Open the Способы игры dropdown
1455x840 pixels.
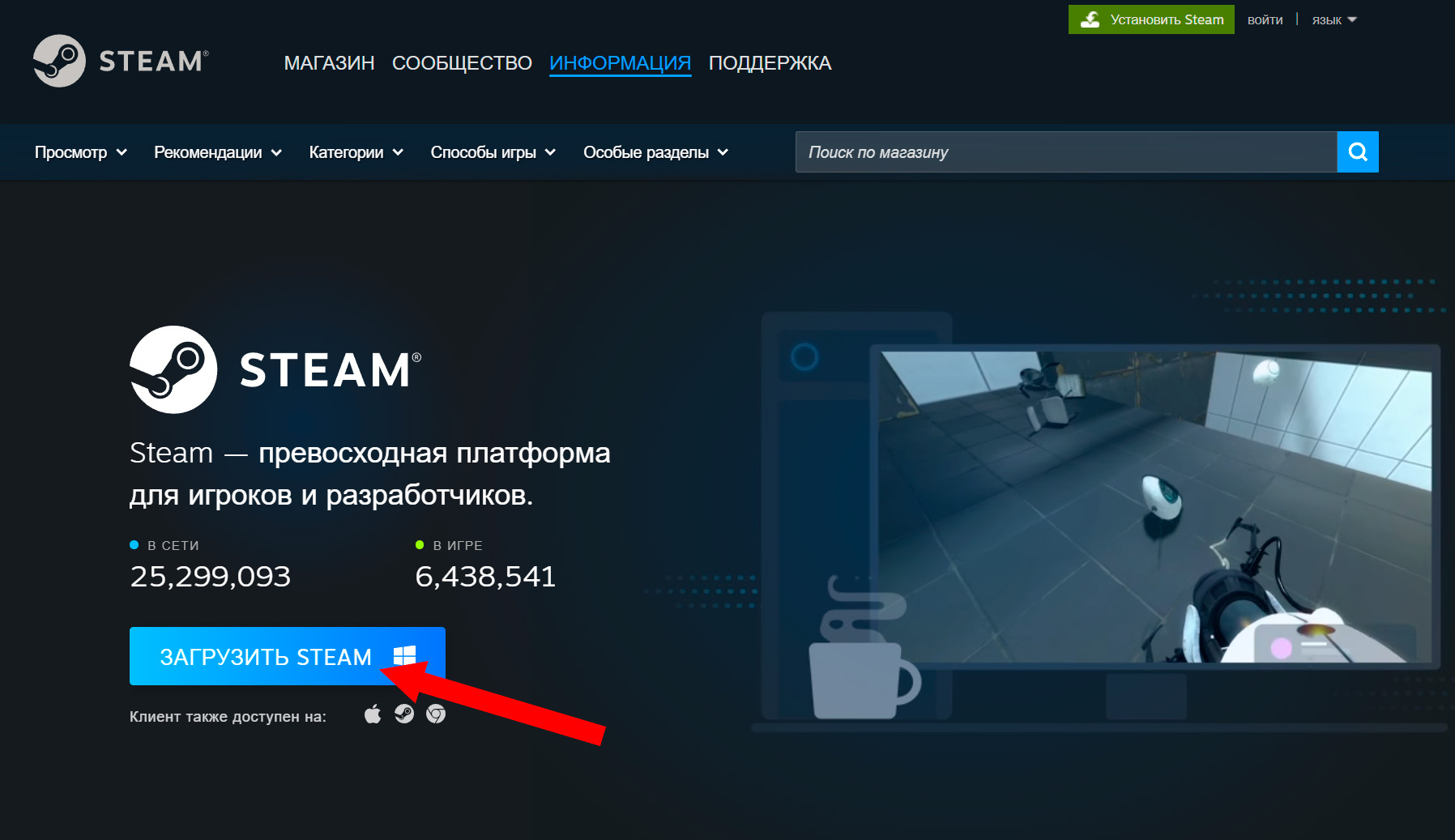point(493,152)
